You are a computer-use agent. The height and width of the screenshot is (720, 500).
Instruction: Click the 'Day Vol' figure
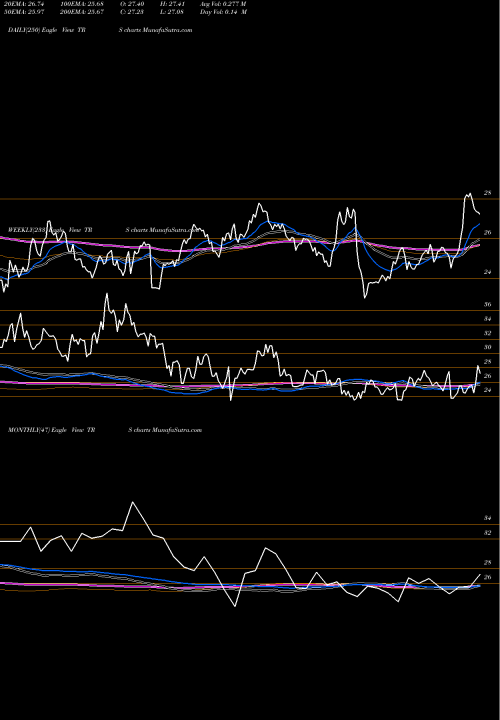pos(223,11)
